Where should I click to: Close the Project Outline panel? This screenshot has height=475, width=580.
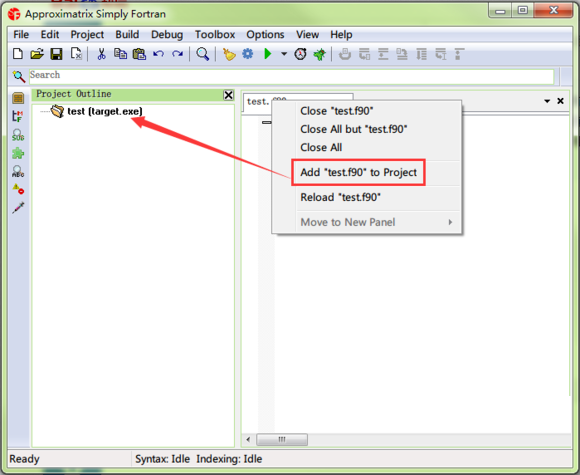tap(229, 95)
